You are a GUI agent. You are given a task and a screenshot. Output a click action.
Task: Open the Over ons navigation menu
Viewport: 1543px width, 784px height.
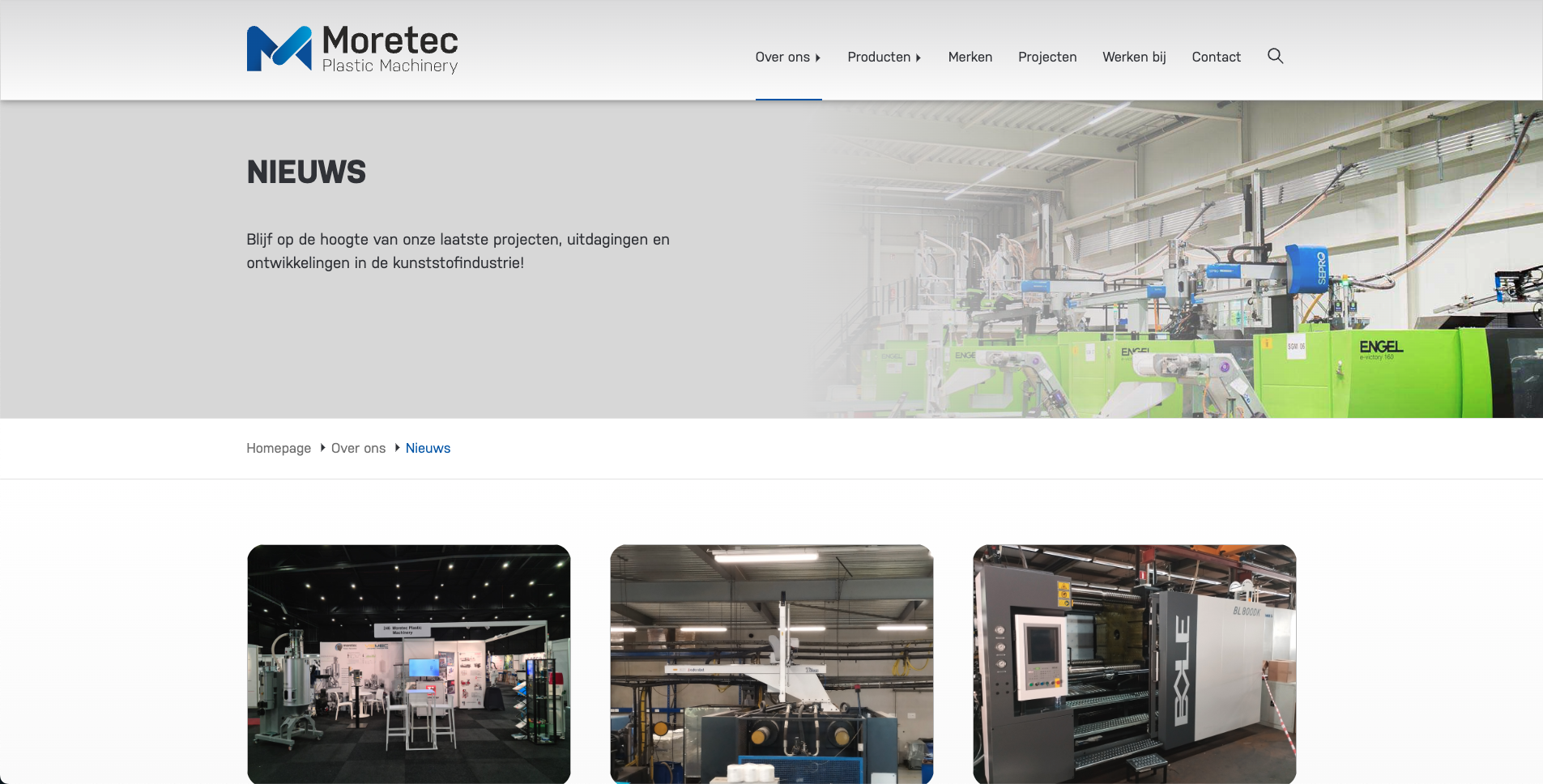tap(782, 57)
